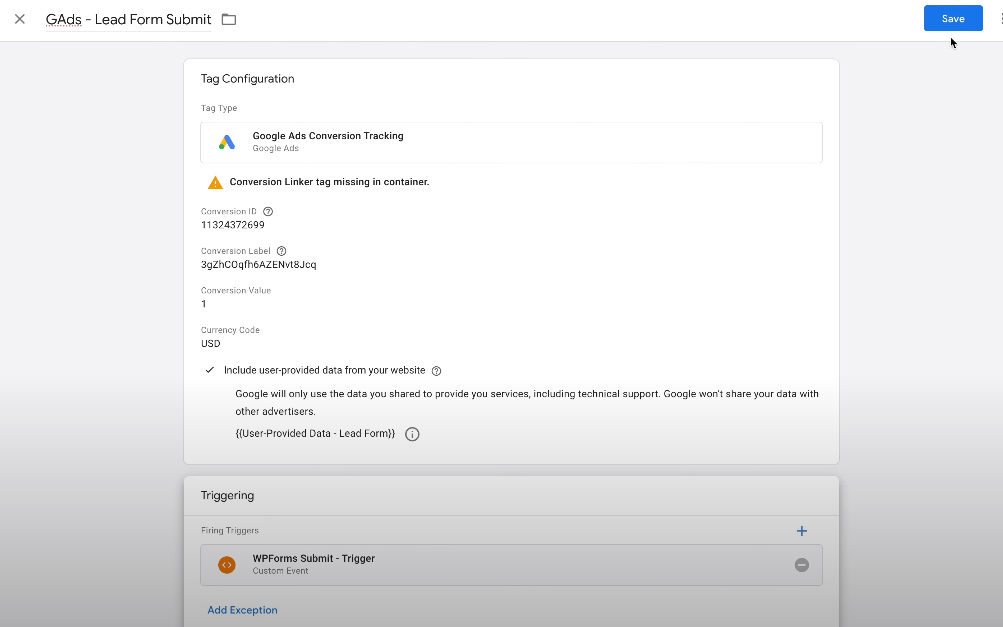Remove WPForms Submit trigger with minus icon
This screenshot has height=627, width=1003.
(802, 565)
